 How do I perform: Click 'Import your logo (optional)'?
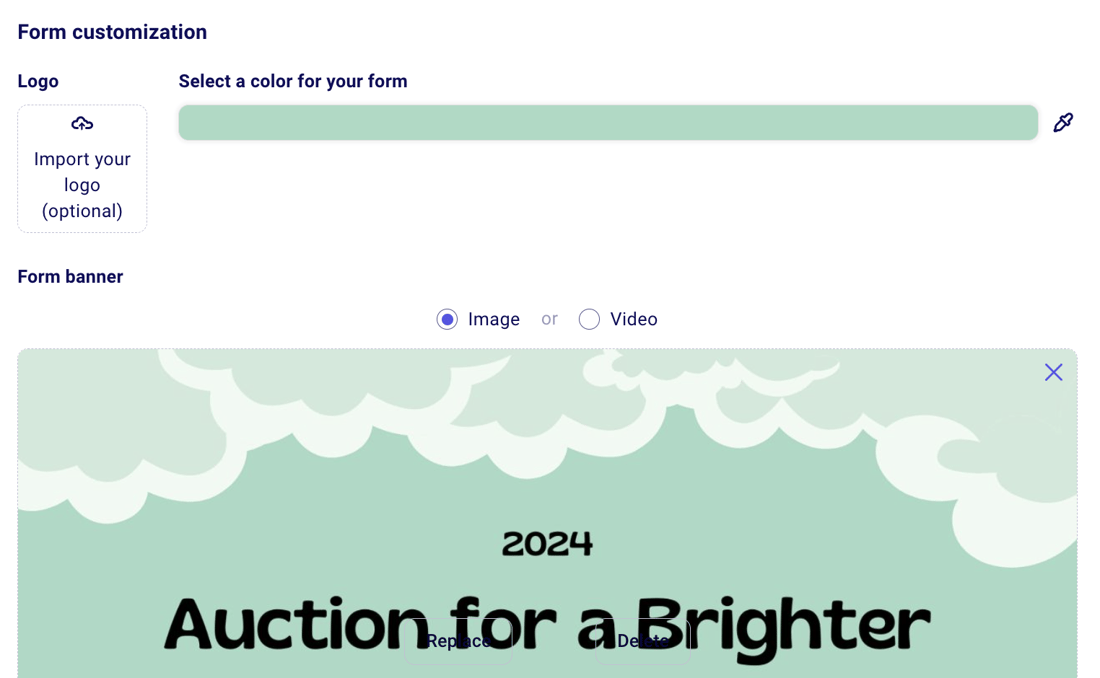[82, 184]
